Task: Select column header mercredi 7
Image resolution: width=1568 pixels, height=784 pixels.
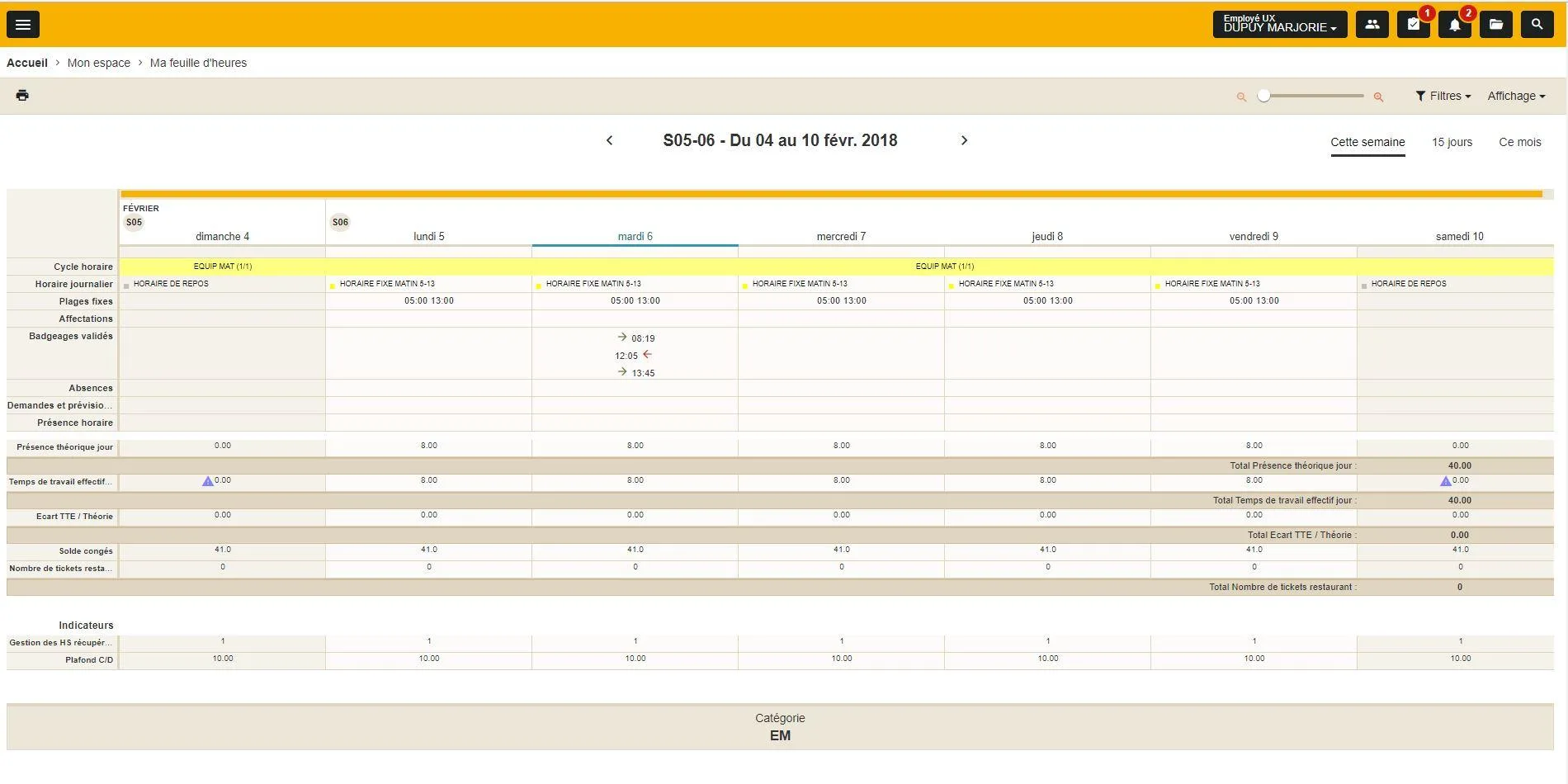Action: pyautogui.click(x=841, y=236)
